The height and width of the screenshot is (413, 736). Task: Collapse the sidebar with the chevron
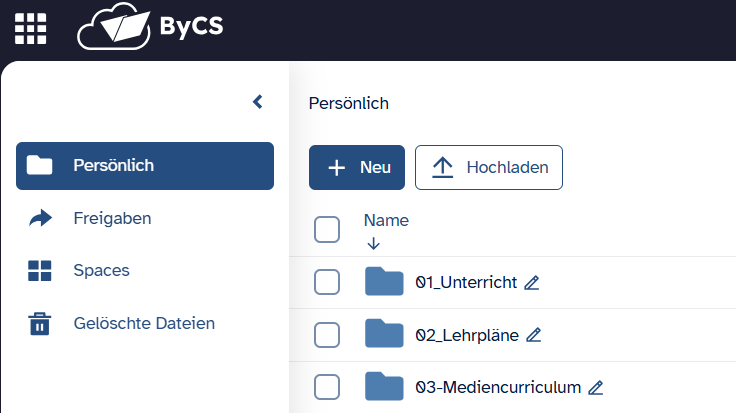click(x=257, y=102)
